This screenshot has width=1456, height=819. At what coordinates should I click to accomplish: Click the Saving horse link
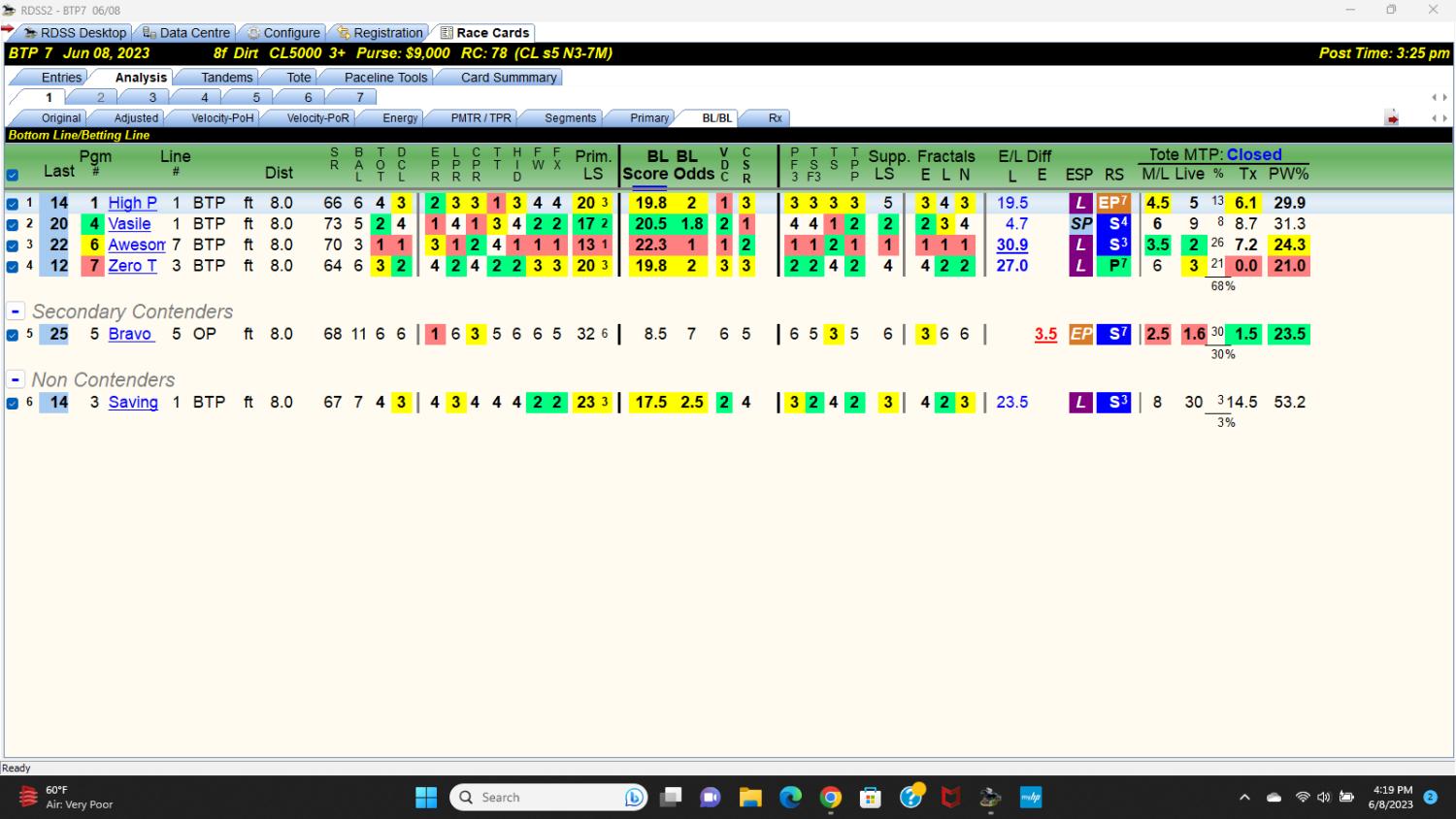[133, 402]
